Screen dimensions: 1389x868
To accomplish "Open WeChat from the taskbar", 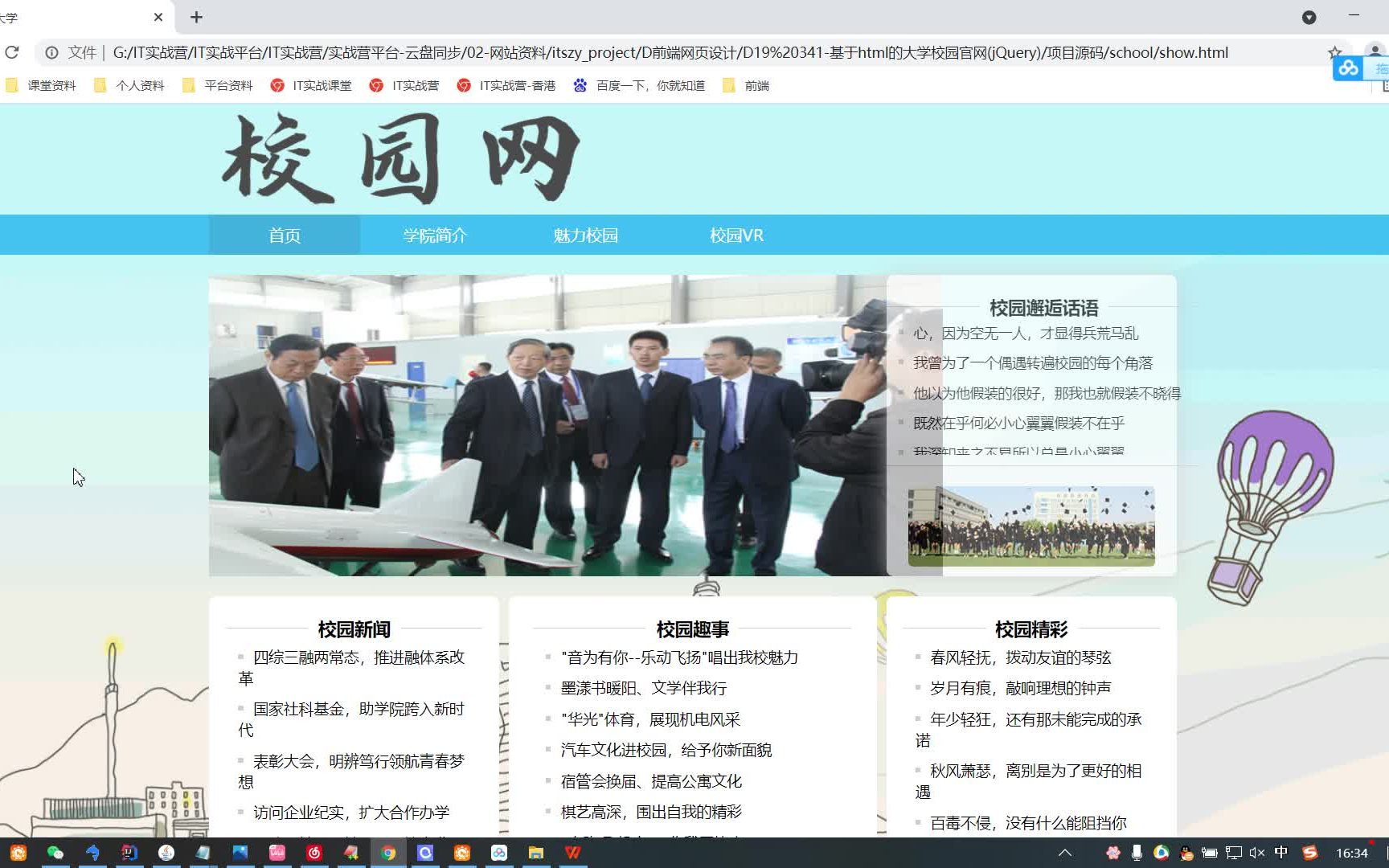I will click(55, 853).
